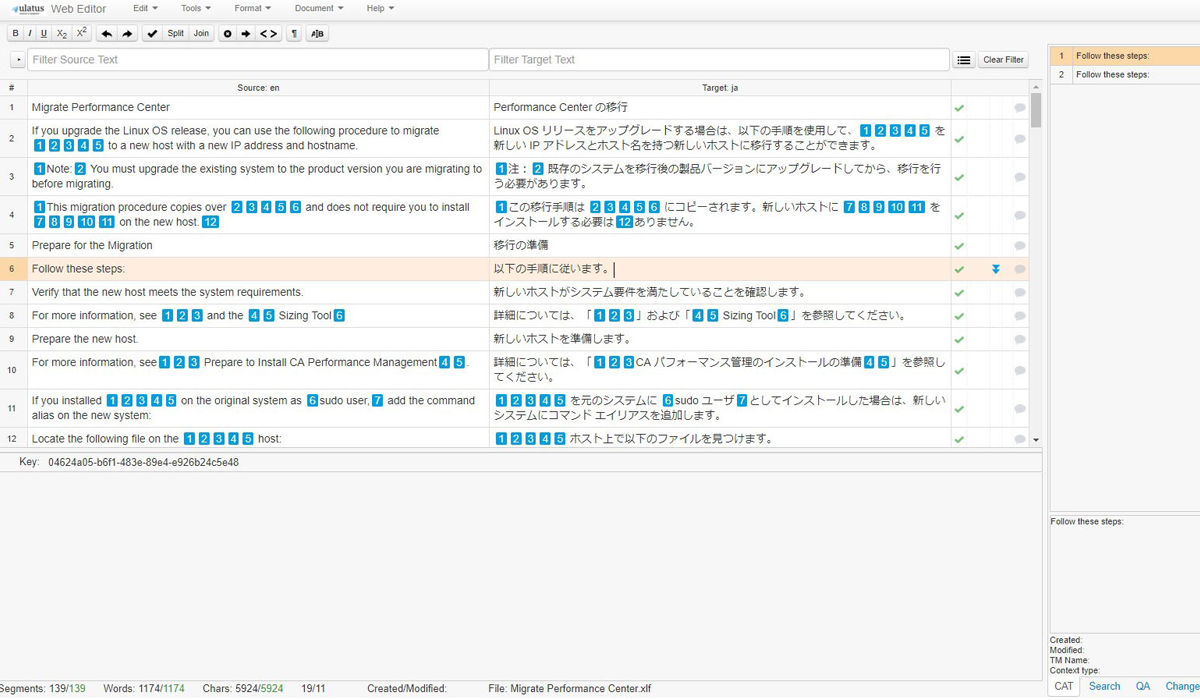Confirm segment with the toolbar checkmark
Viewport: 1200px width, 700px height.
152,34
